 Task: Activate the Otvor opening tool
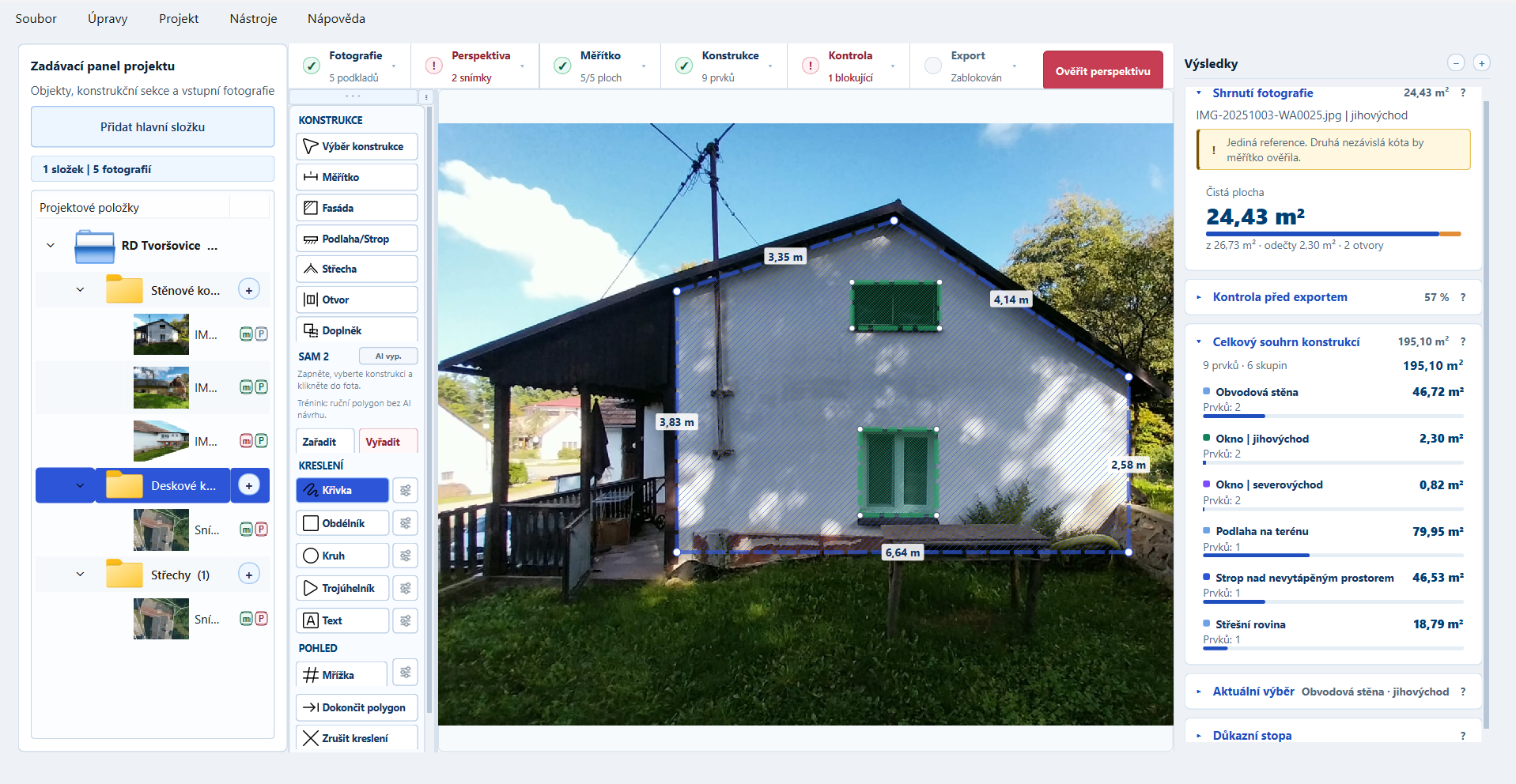coord(357,300)
